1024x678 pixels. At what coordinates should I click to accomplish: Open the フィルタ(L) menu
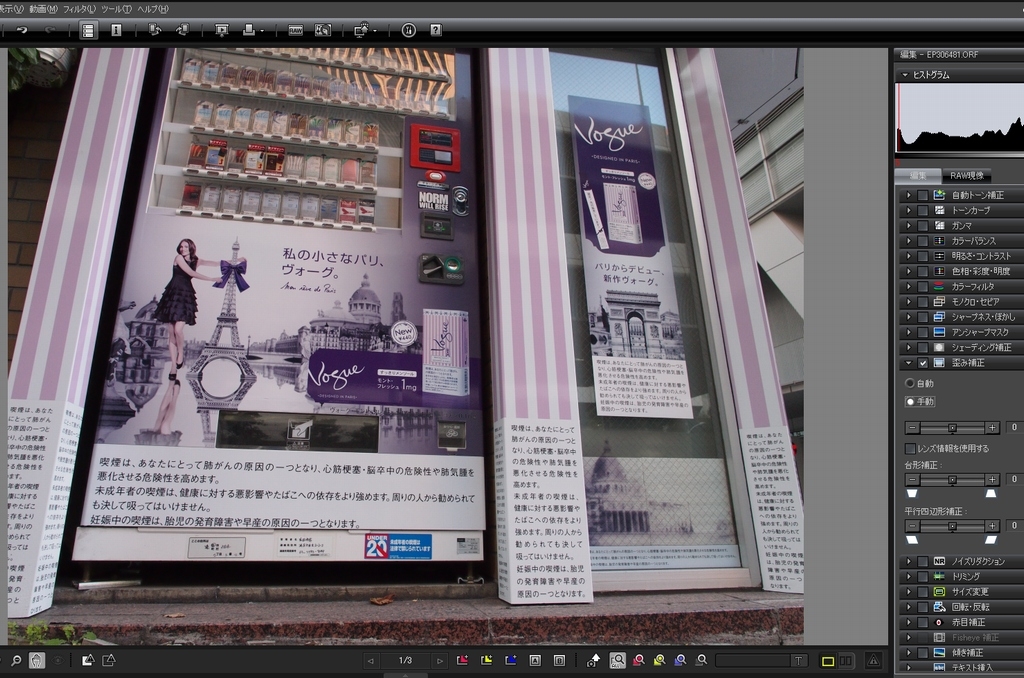[x=79, y=8]
